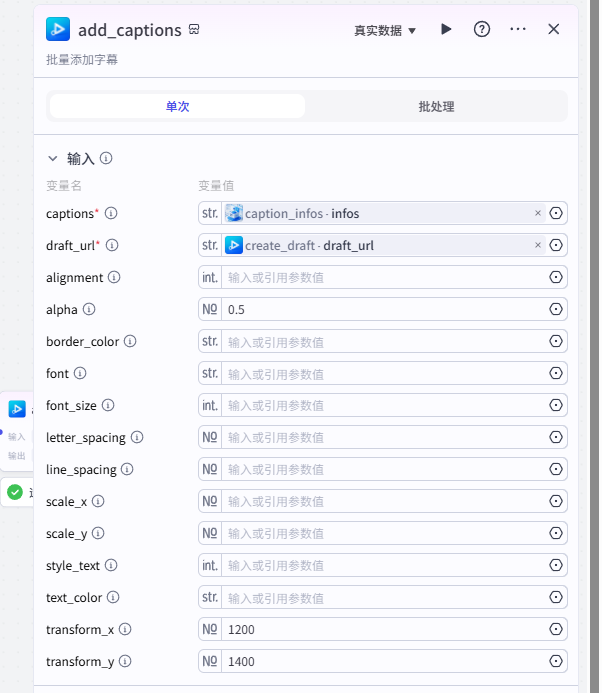The image size is (602, 693).
Task: Open variable reference picker for letter_spacing
Action: (x=556, y=437)
